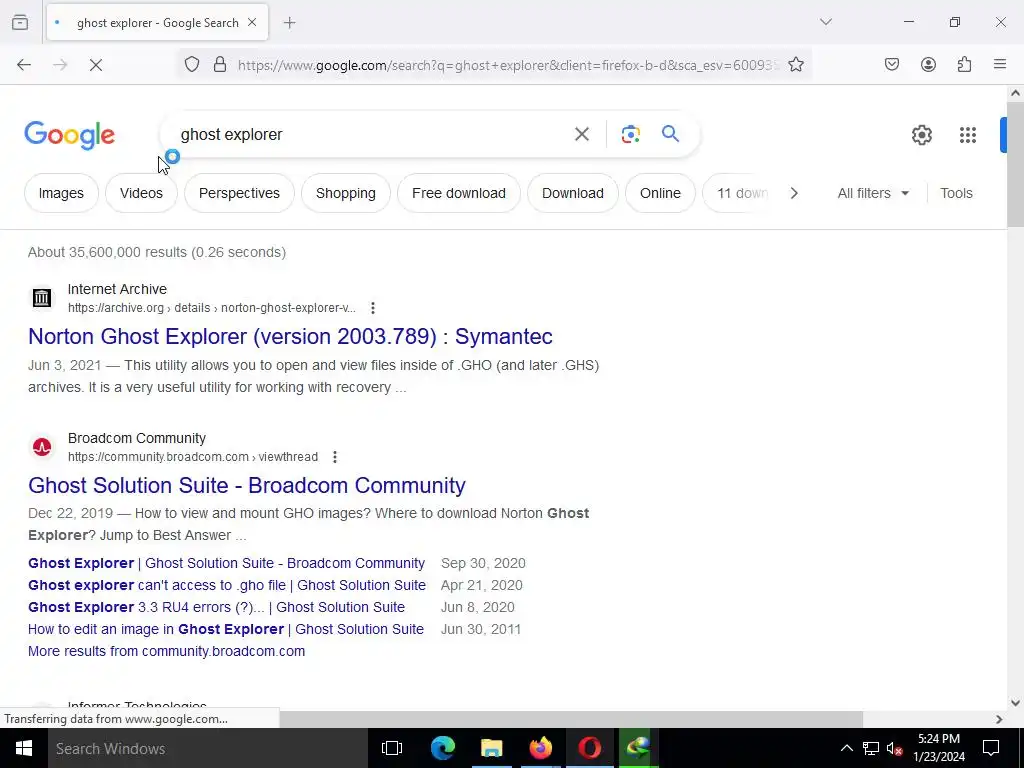Switch to Firefox taskbar icon
Image resolution: width=1024 pixels, height=768 pixels.
[x=540, y=748]
